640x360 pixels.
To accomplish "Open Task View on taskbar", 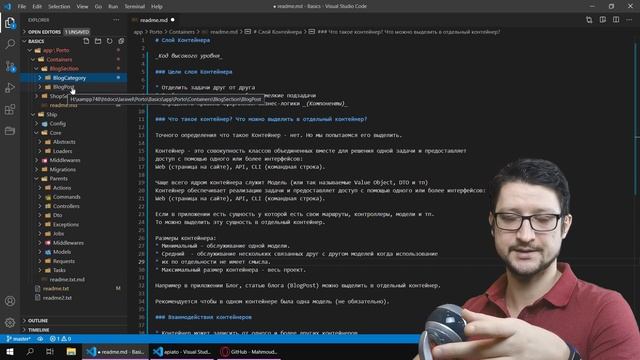I will [50, 351].
